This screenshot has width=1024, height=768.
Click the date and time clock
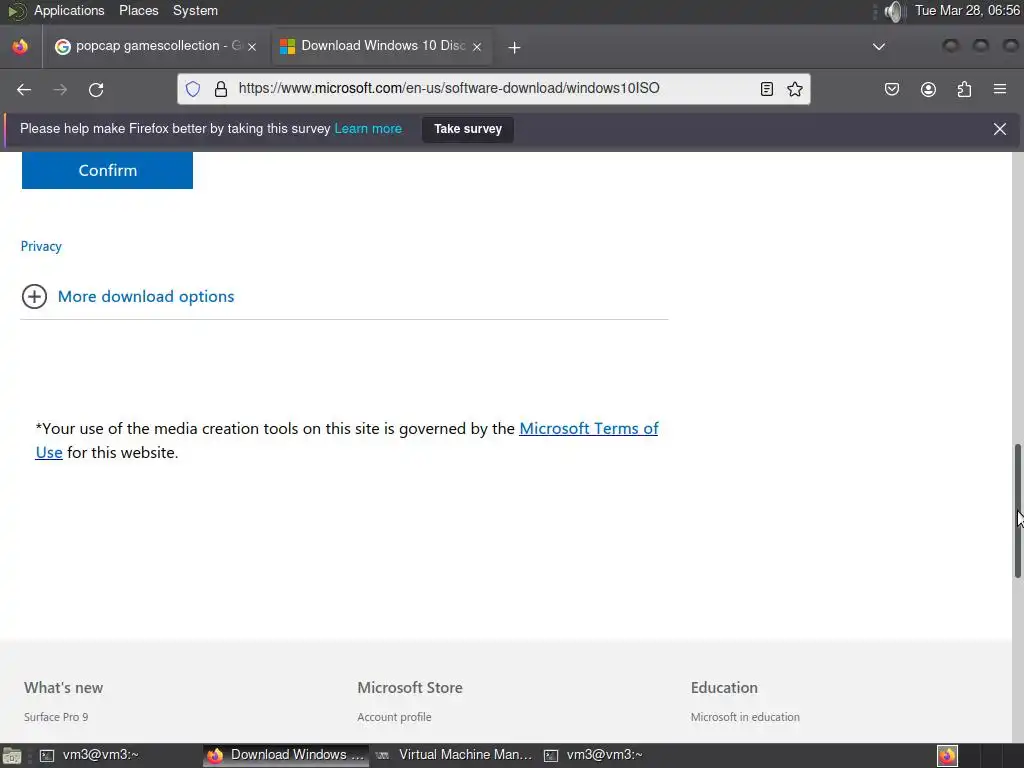click(x=967, y=11)
